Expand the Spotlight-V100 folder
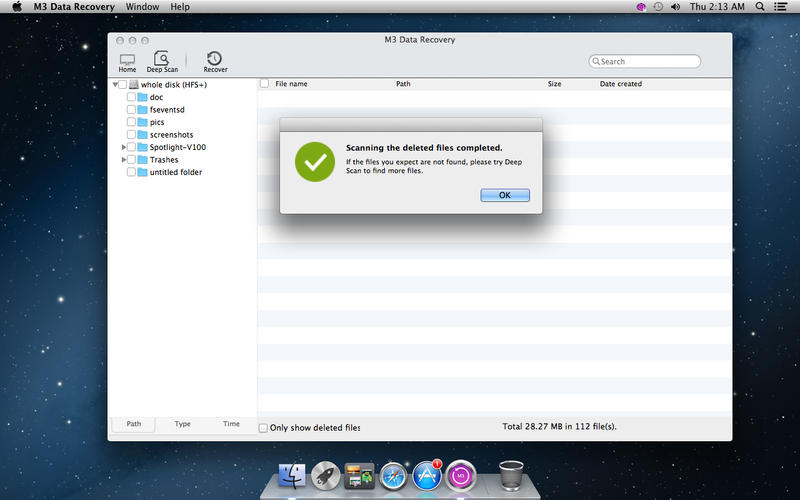Screen dimensions: 800x500 pos(123,147)
